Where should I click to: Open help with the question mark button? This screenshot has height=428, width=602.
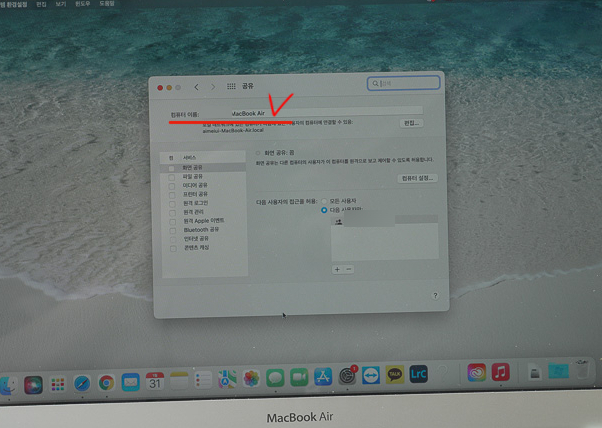pos(435,296)
